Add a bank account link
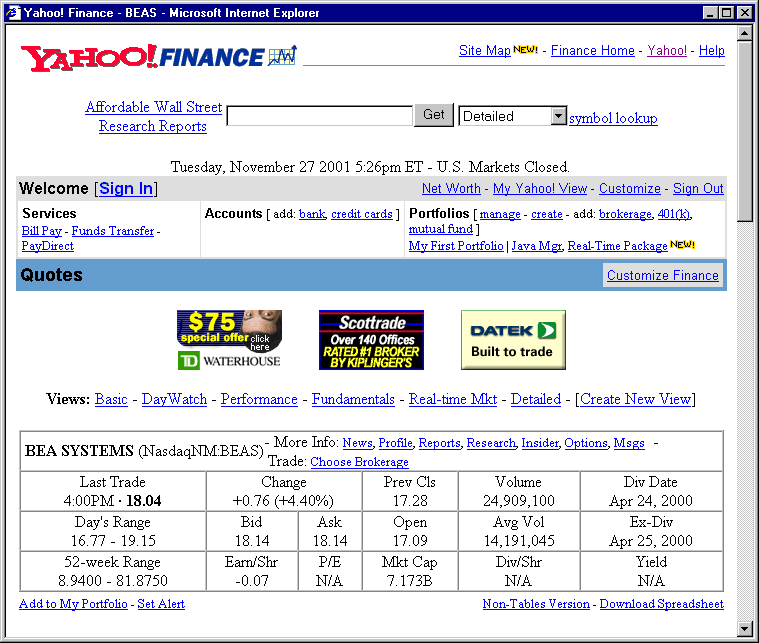The height and width of the screenshot is (643, 759). [312, 214]
